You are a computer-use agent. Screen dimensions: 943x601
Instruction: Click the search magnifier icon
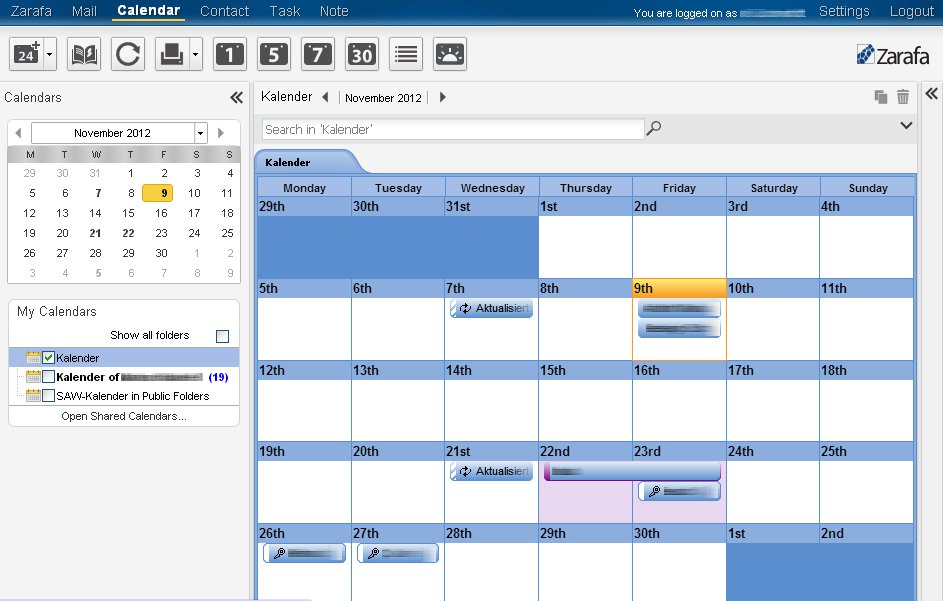[x=654, y=128]
